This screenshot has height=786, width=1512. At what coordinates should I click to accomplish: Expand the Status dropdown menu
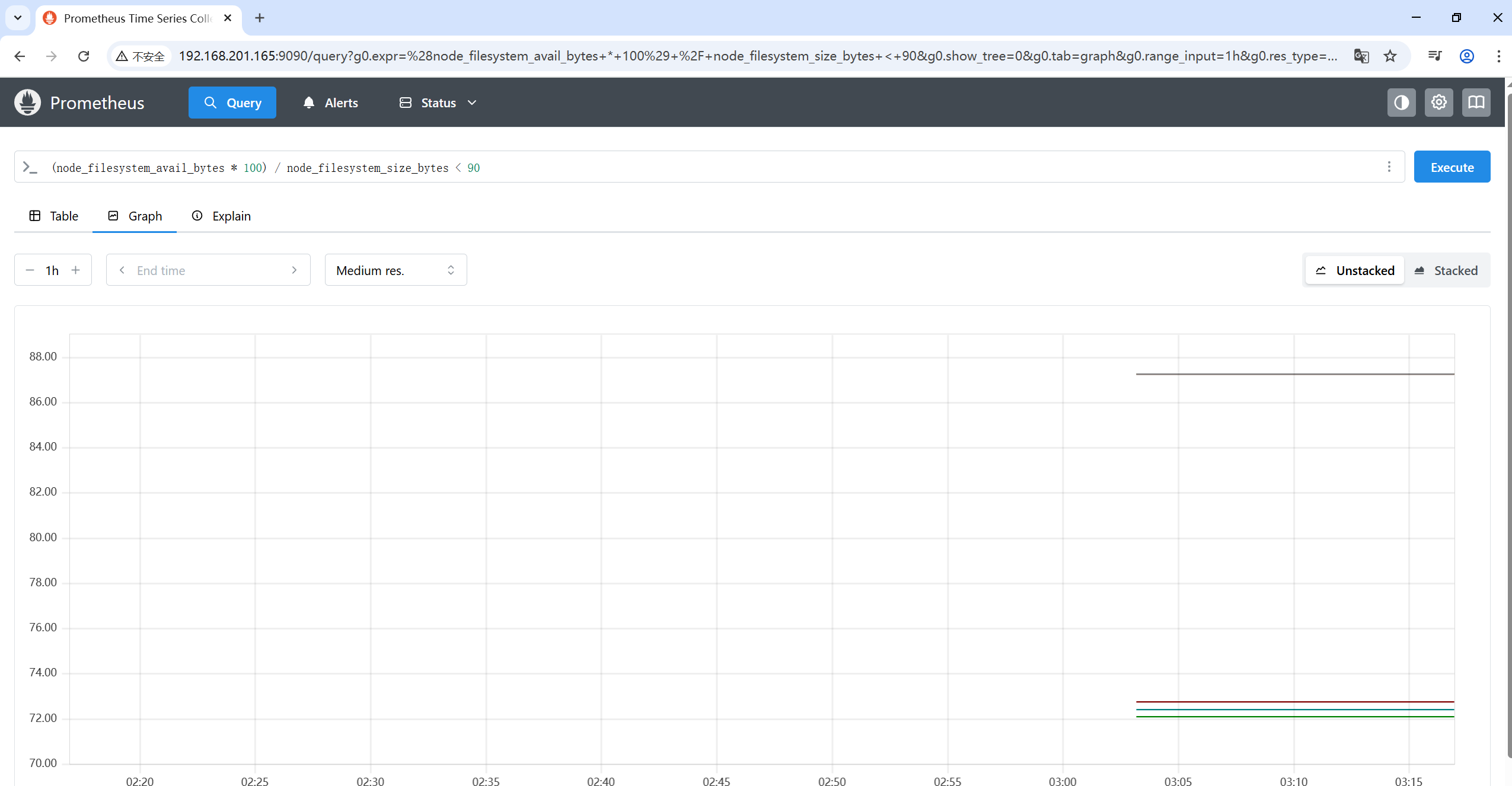click(x=438, y=103)
